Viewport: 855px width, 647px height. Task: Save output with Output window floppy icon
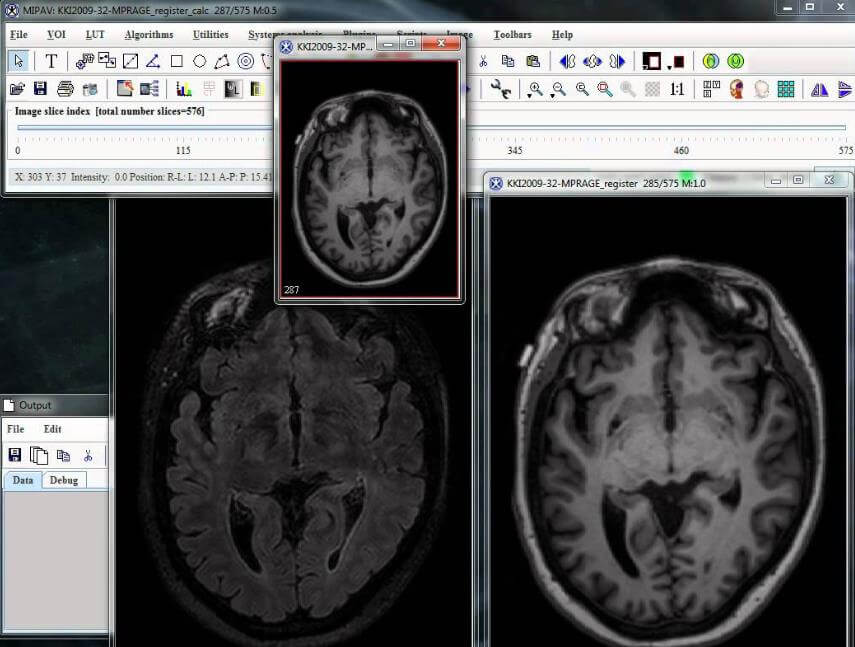[15, 455]
